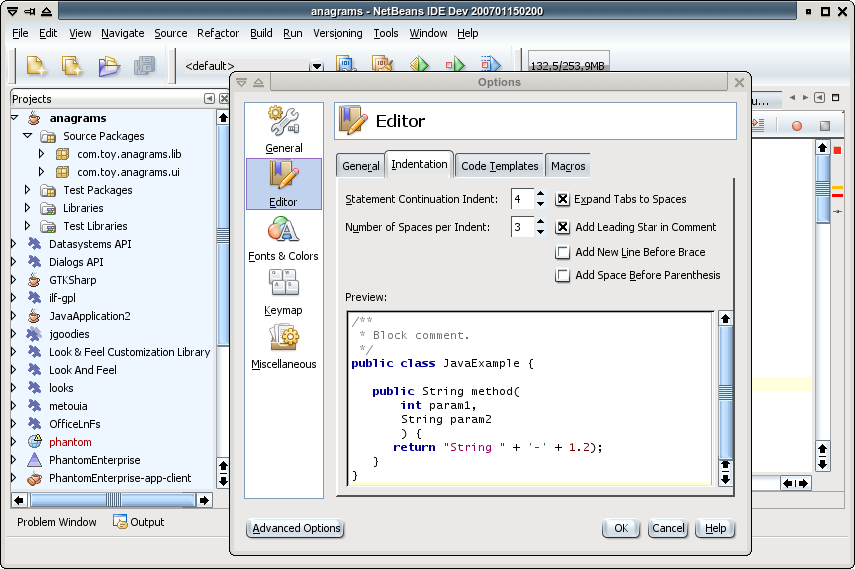
Task: Open the Versioning menu
Action: 338,33
